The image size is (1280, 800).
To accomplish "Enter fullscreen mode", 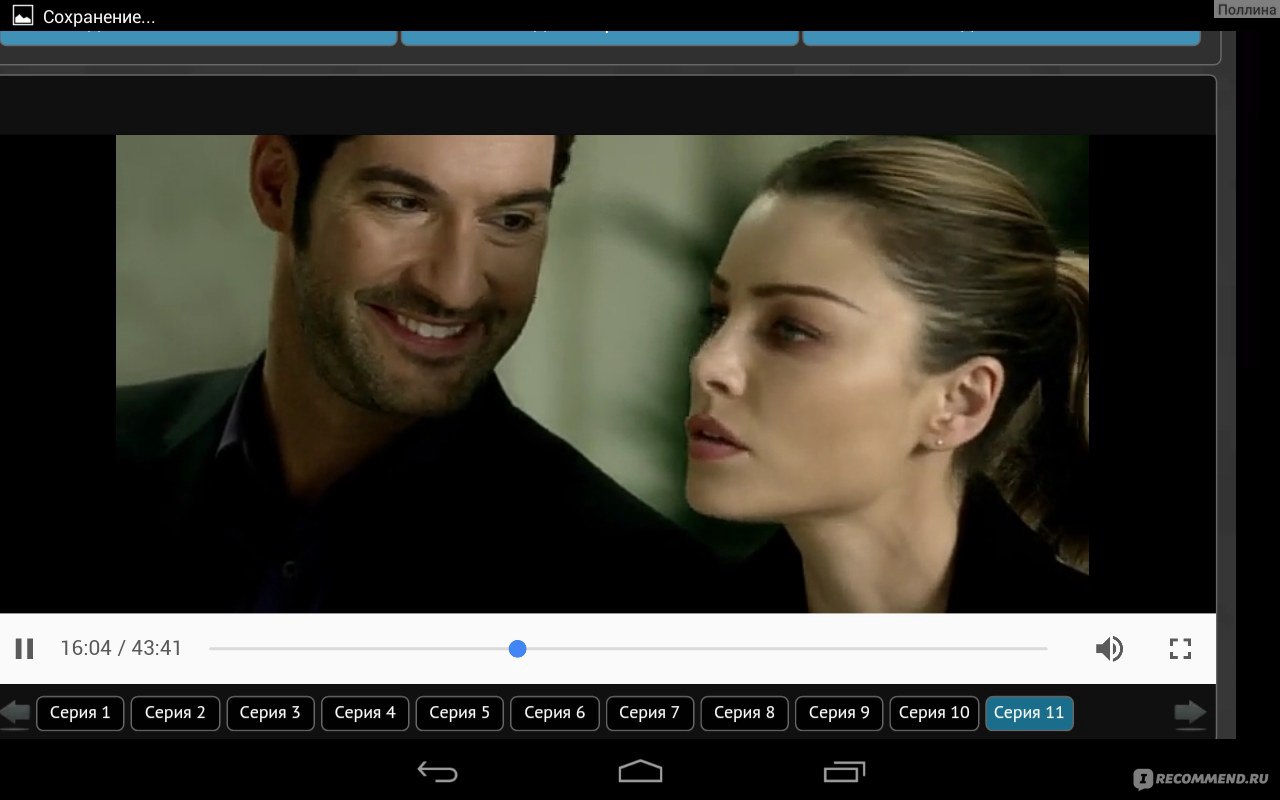I will tap(1181, 649).
